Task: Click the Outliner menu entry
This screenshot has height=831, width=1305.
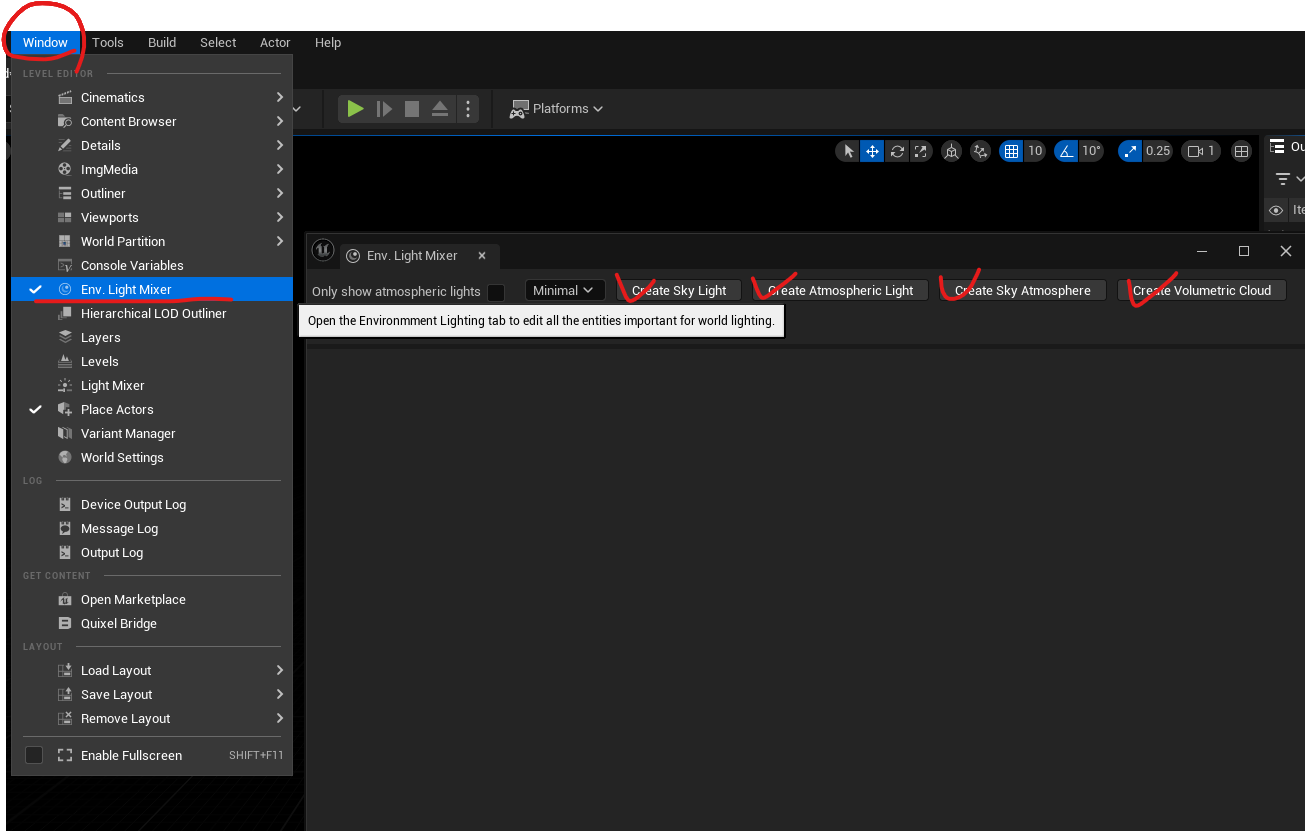Action: [152, 193]
